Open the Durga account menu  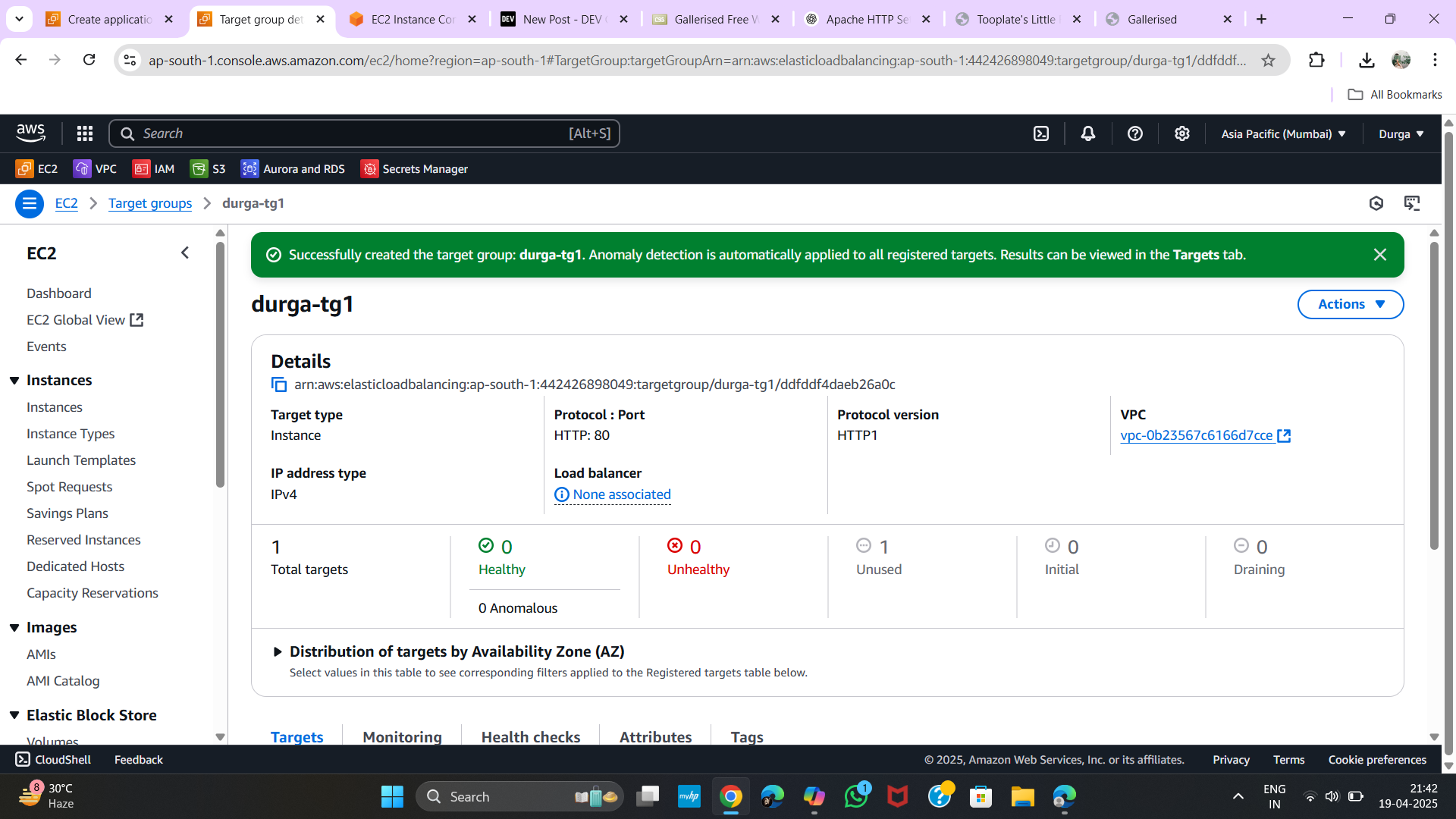[x=1401, y=133]
